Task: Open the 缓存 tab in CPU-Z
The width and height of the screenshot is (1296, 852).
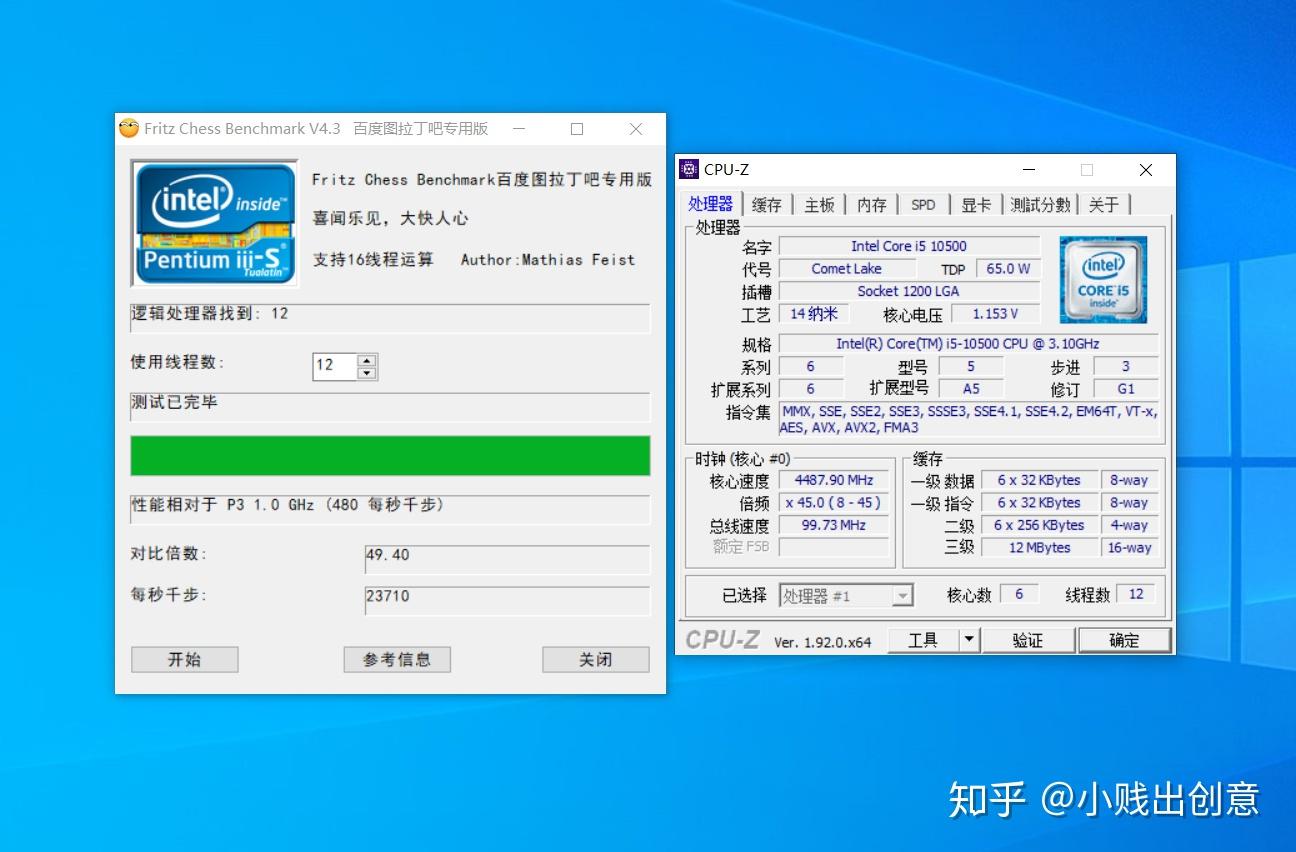Action: click(767, 205)
